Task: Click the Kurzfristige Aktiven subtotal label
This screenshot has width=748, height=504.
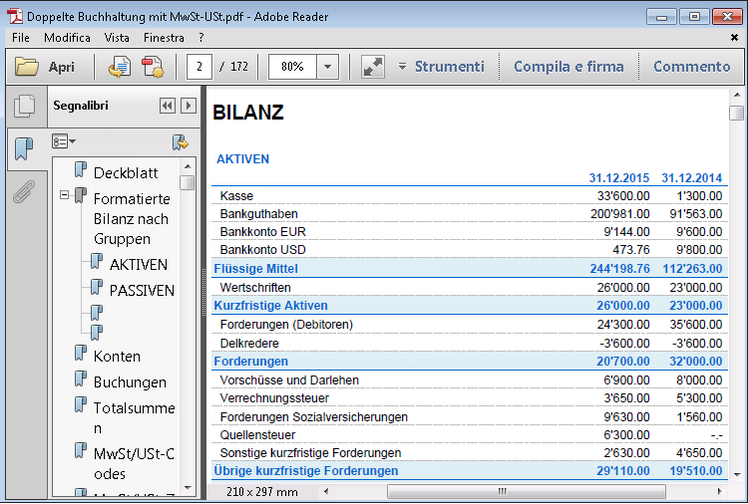Action: (270, 305)
